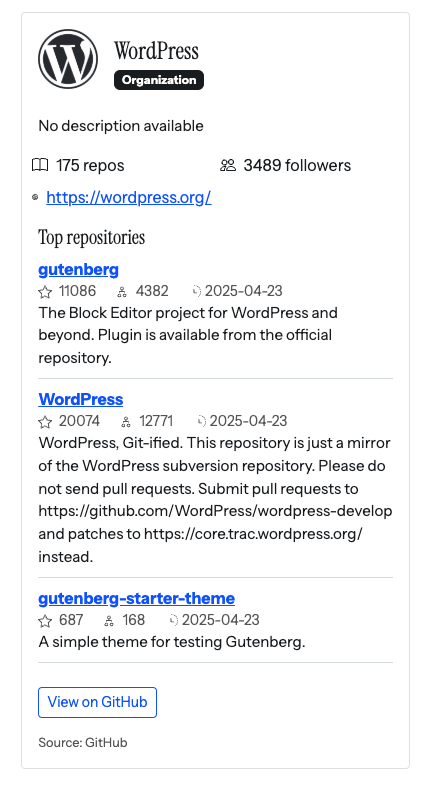Screen dimensions: 432x787
Task: Click the clock icon on gutenberg's date
Action: [x=197, y=291]
